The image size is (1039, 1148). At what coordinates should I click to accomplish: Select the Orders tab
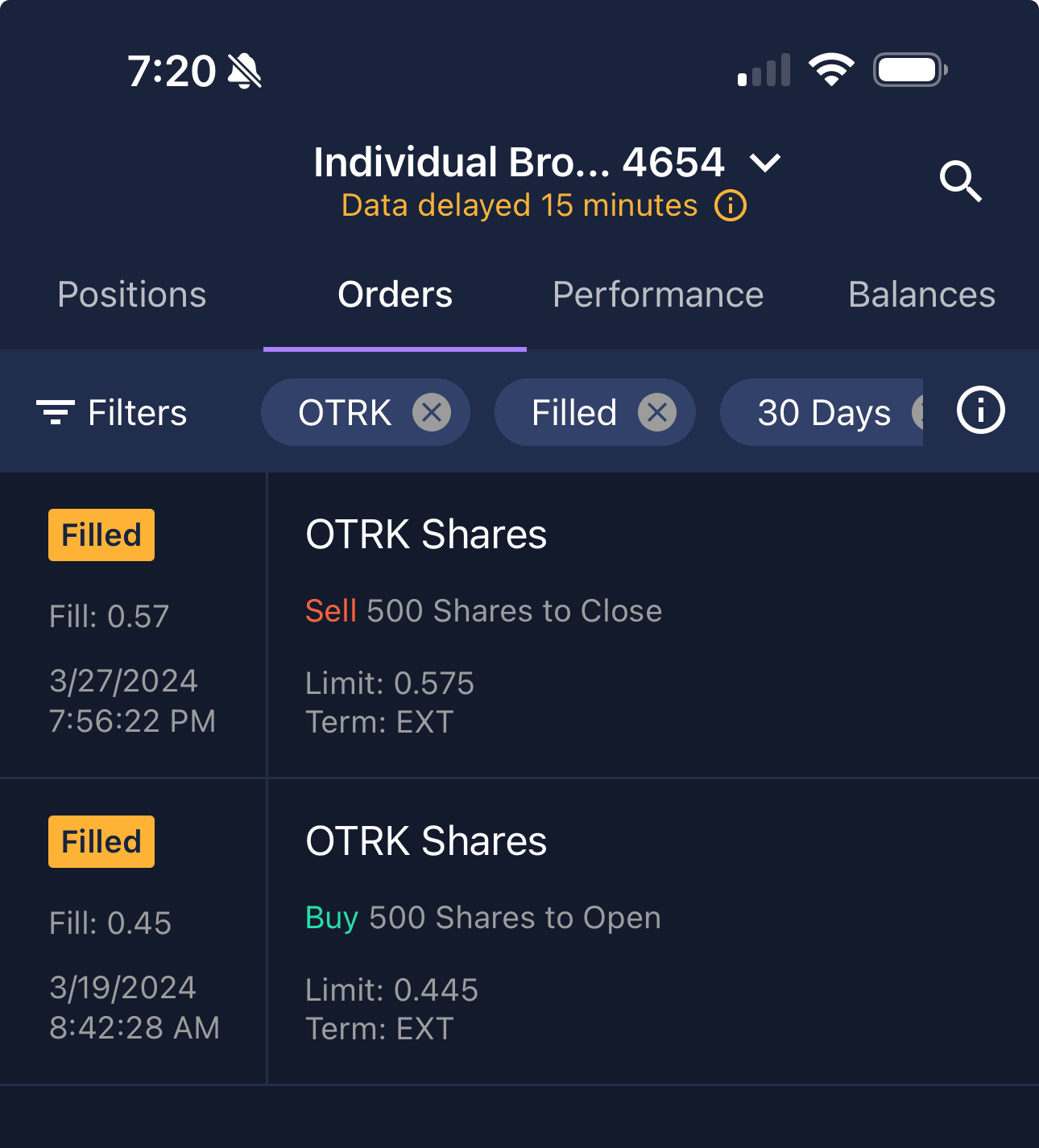pos(395,295)
